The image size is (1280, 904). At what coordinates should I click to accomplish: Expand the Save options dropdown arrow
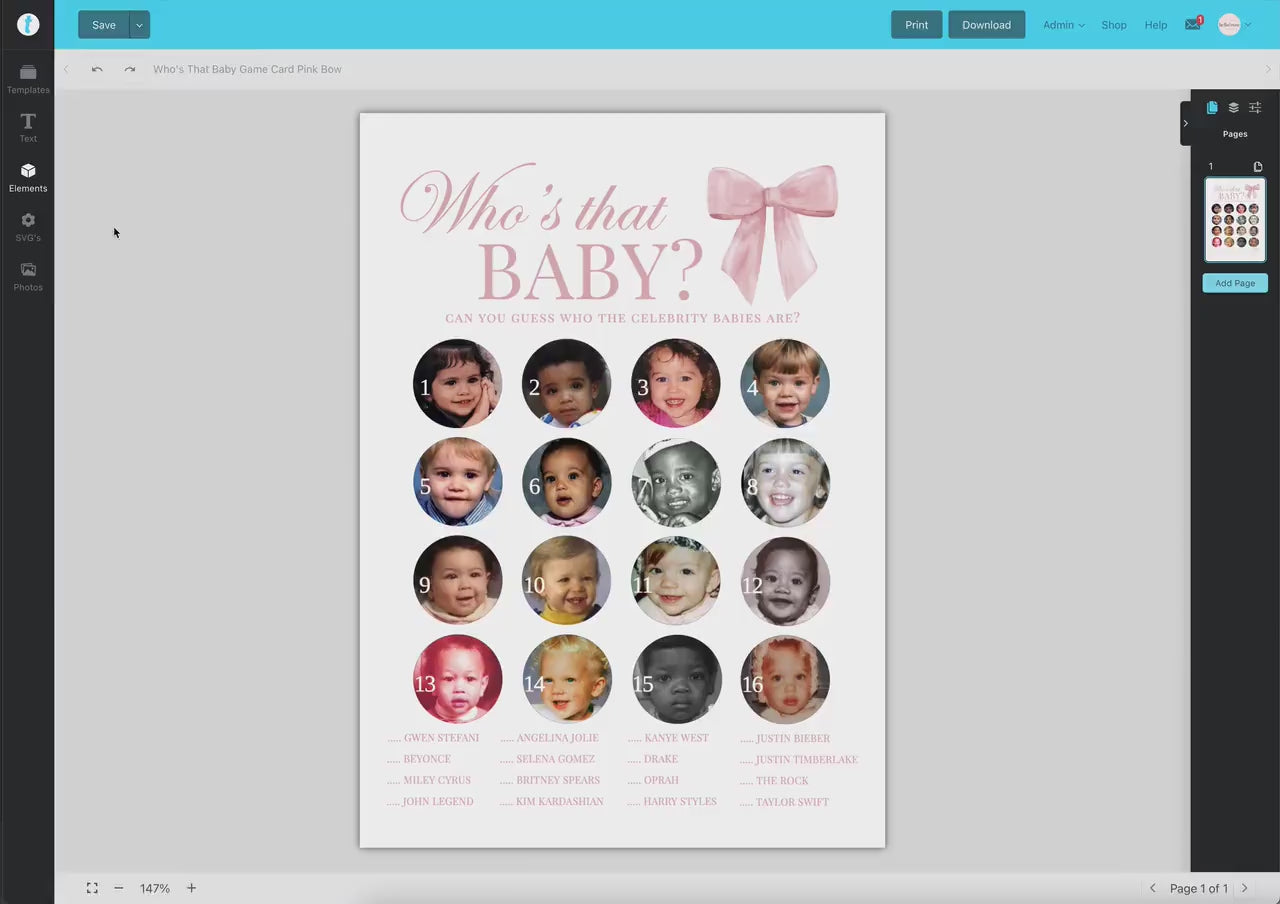coord(139,25)
